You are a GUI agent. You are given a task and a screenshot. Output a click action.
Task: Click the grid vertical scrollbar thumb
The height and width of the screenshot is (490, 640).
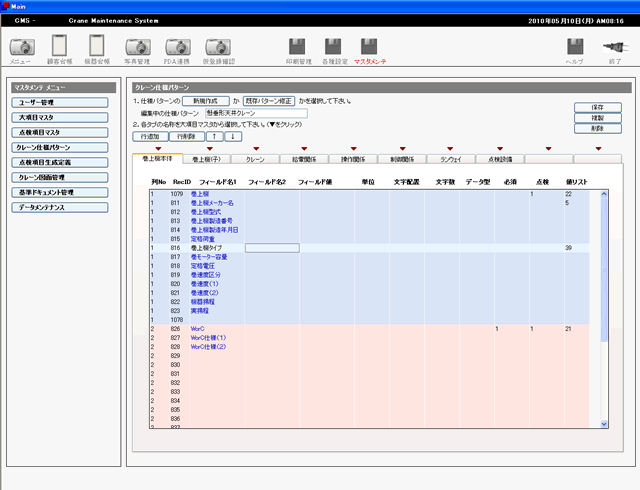(x=604, y=270)
